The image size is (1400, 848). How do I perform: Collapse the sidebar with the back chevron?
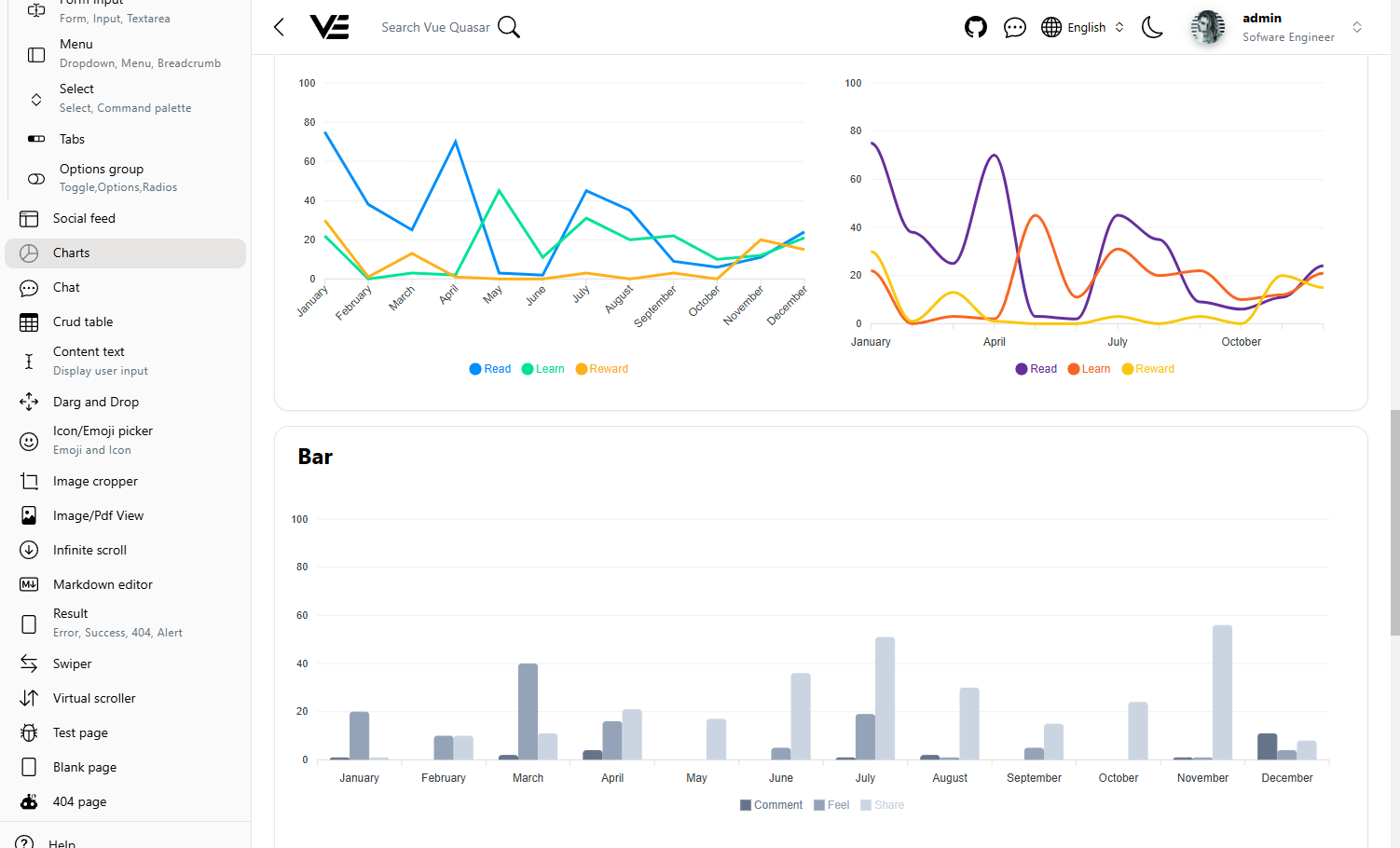pos(278,27)
